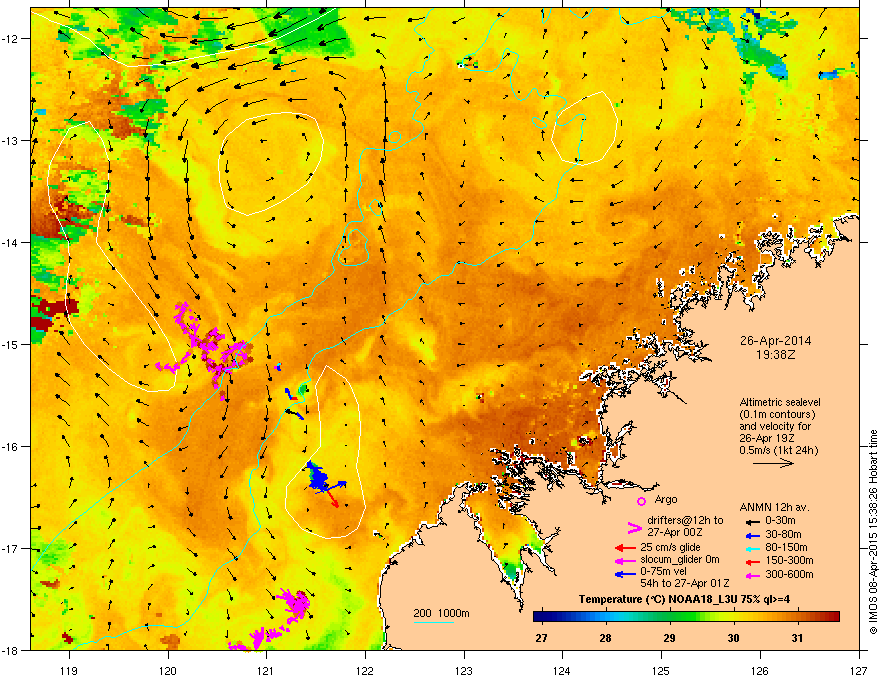
Task: Click the red glide arrow below the blue cluster
Action: [332, 498]
